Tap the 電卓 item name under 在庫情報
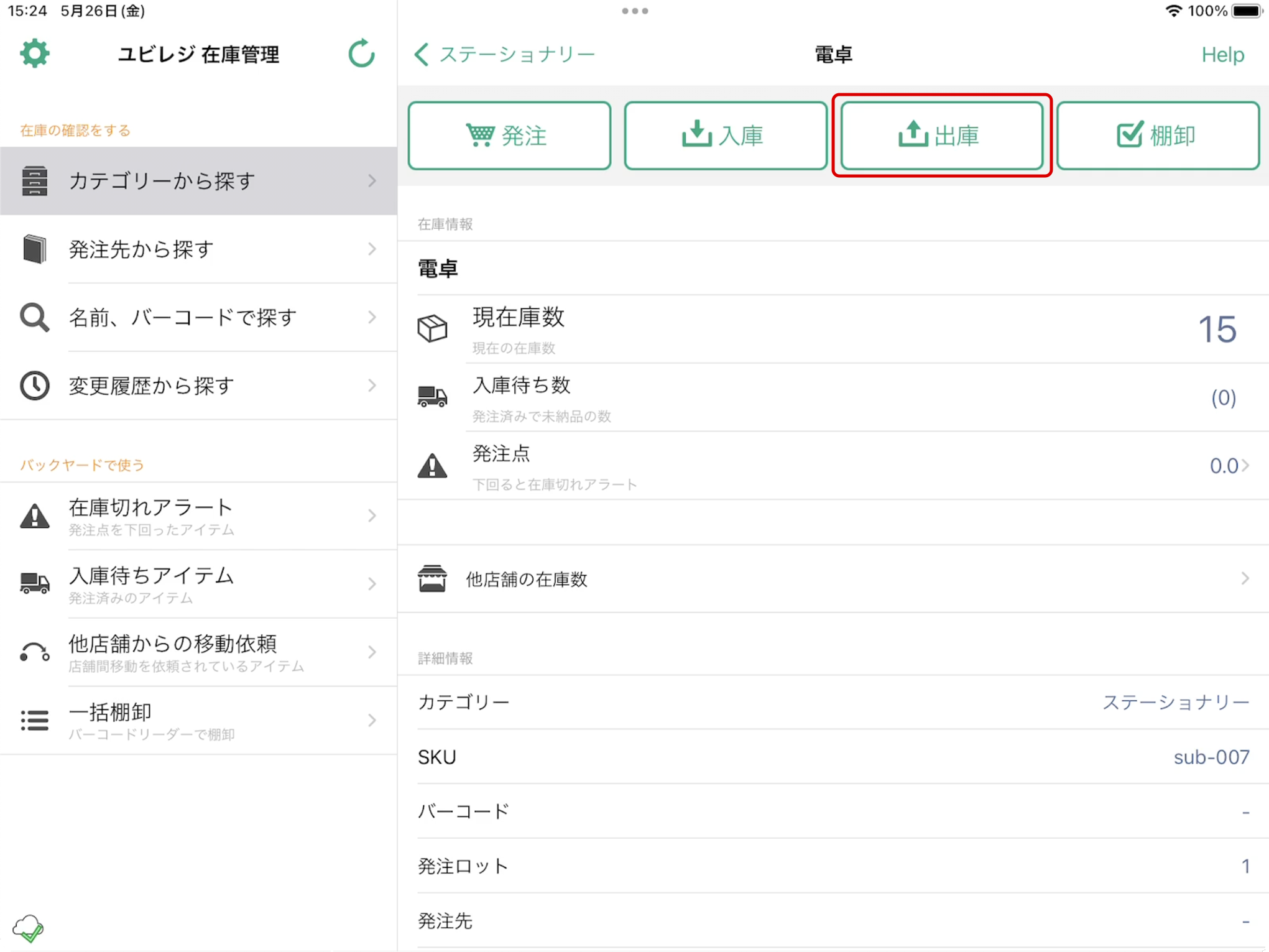Image resolution: width=1269 pixels, height=952 pixels. [x=438, y=269]
